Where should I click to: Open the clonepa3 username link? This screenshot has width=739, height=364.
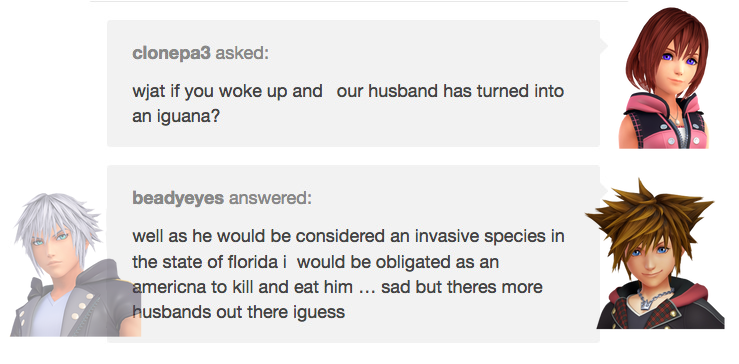(x=172, y=53)
